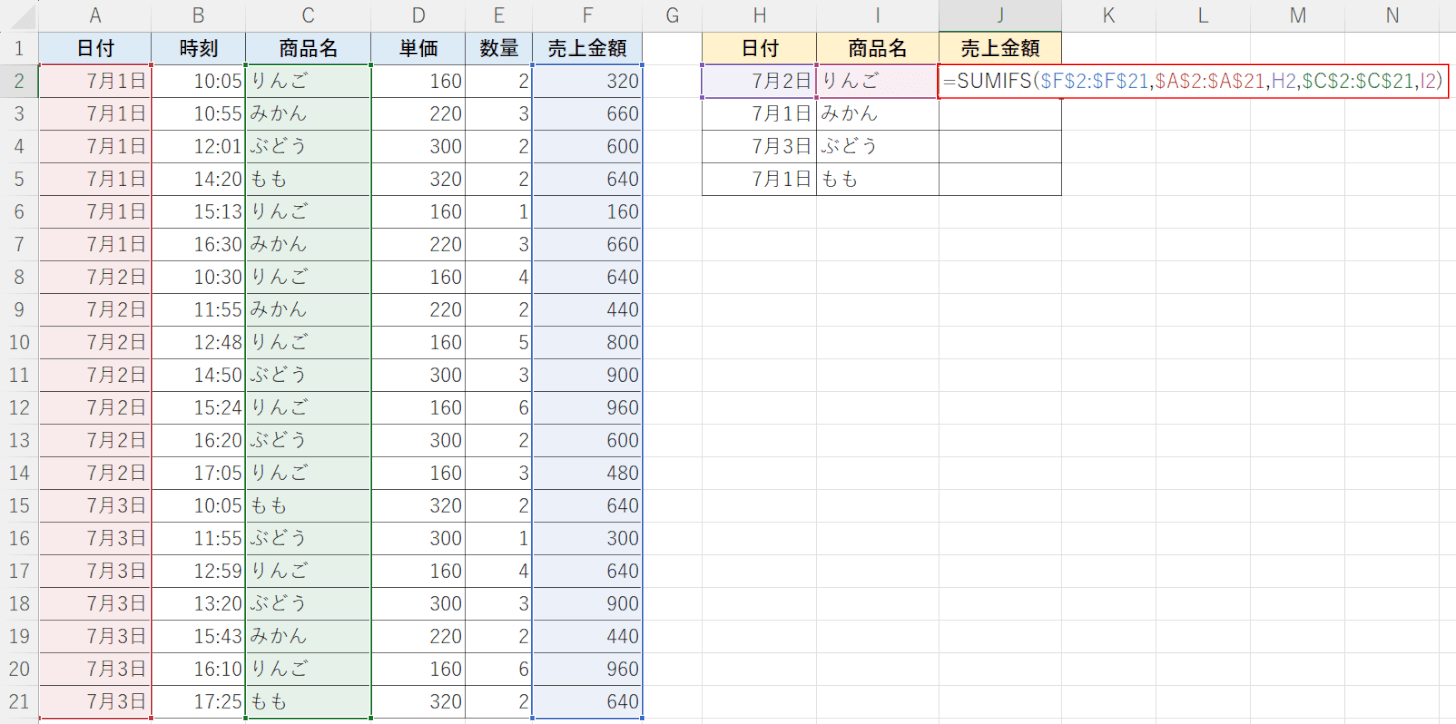Image resolution: width=1456 pixels, height=724 pixels.
Task: Click the 日付 header in cell H1
Action: (759, 48)
